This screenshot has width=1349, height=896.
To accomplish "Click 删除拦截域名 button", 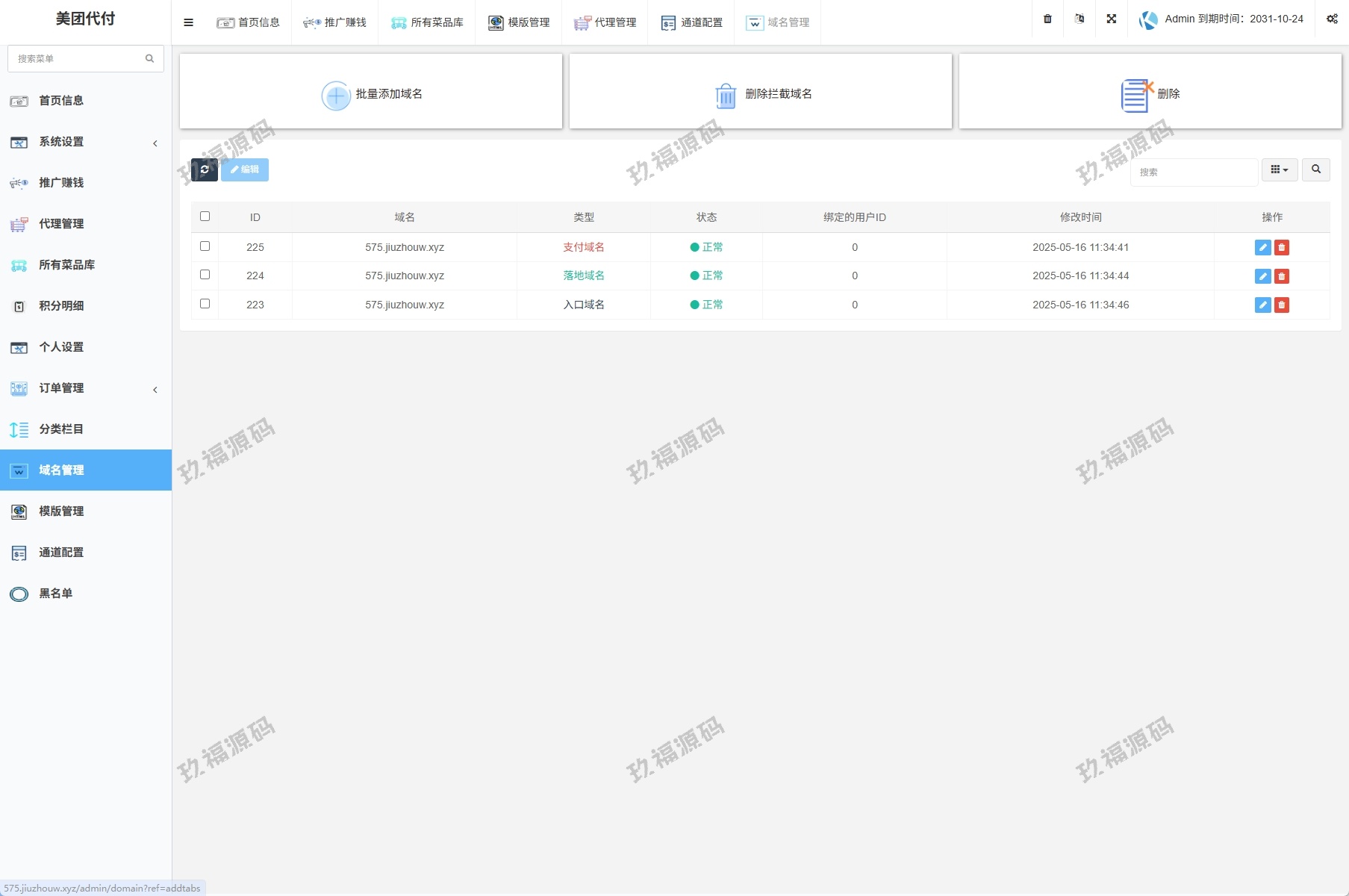I will pyautogui.click(x=760, y=93).
